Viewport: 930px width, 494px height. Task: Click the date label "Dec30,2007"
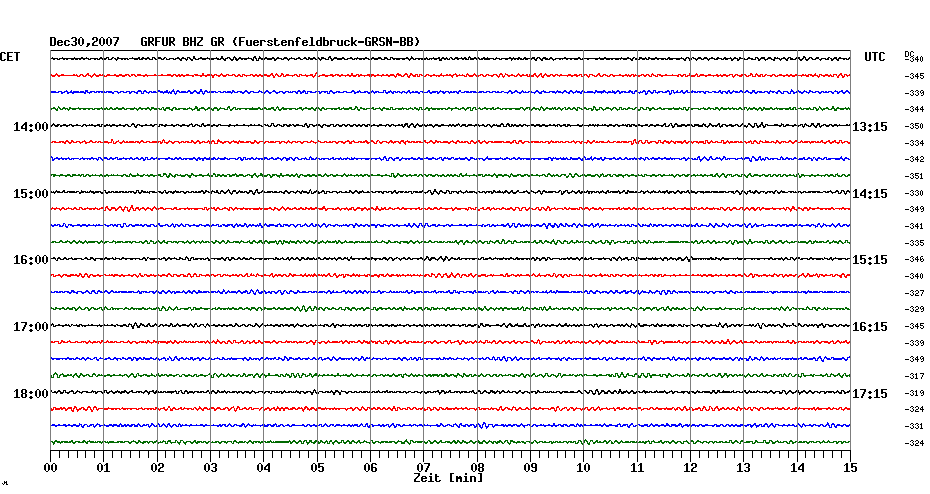pos(84,42)
